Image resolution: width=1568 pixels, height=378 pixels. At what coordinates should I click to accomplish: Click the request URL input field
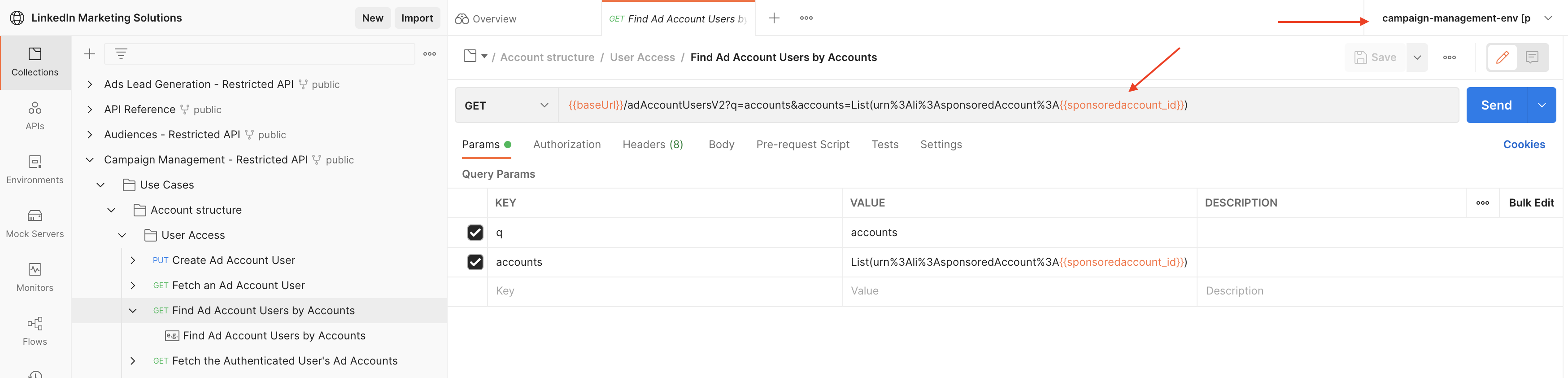click(x=1009, y=105)
